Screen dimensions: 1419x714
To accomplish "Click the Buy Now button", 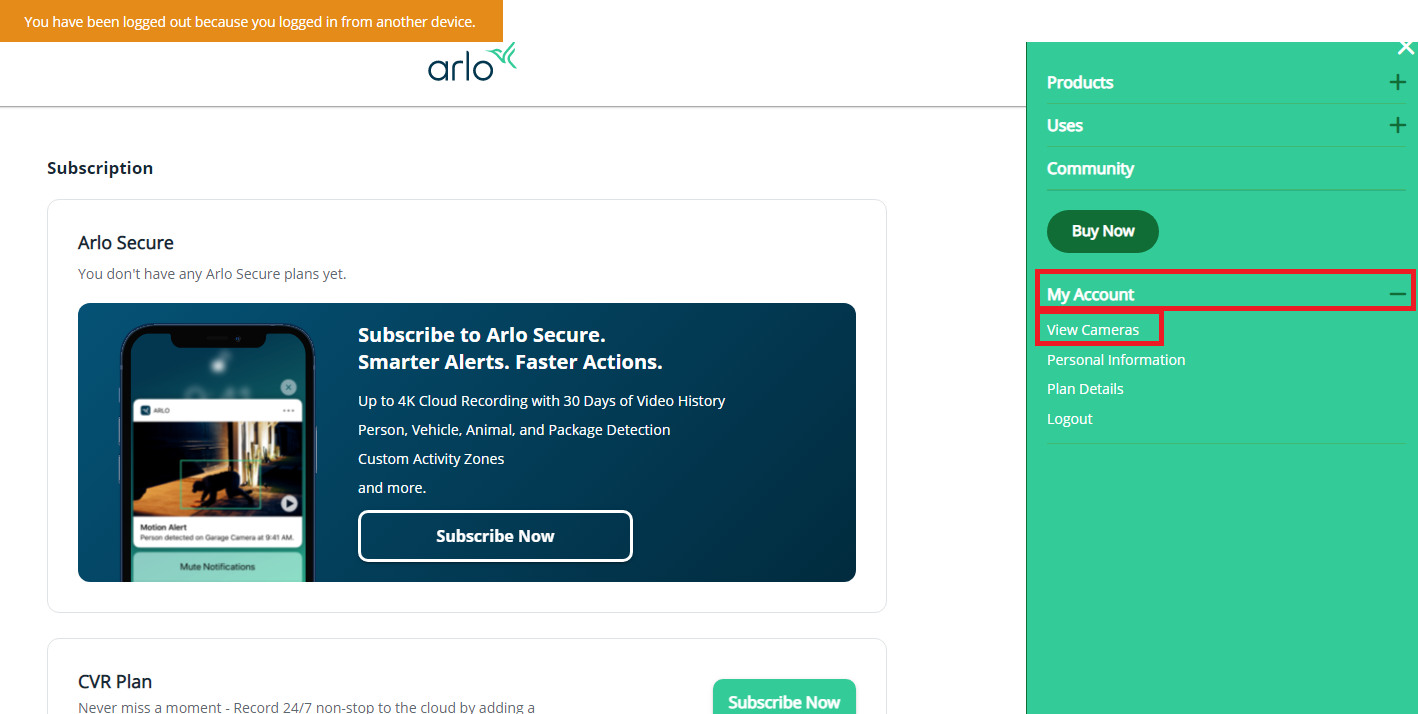I will point(1102,231).
